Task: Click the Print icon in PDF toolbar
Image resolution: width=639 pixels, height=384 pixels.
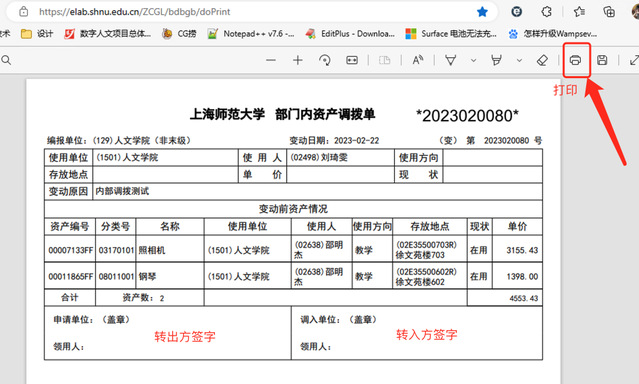Action: click(x=575, y=60)
